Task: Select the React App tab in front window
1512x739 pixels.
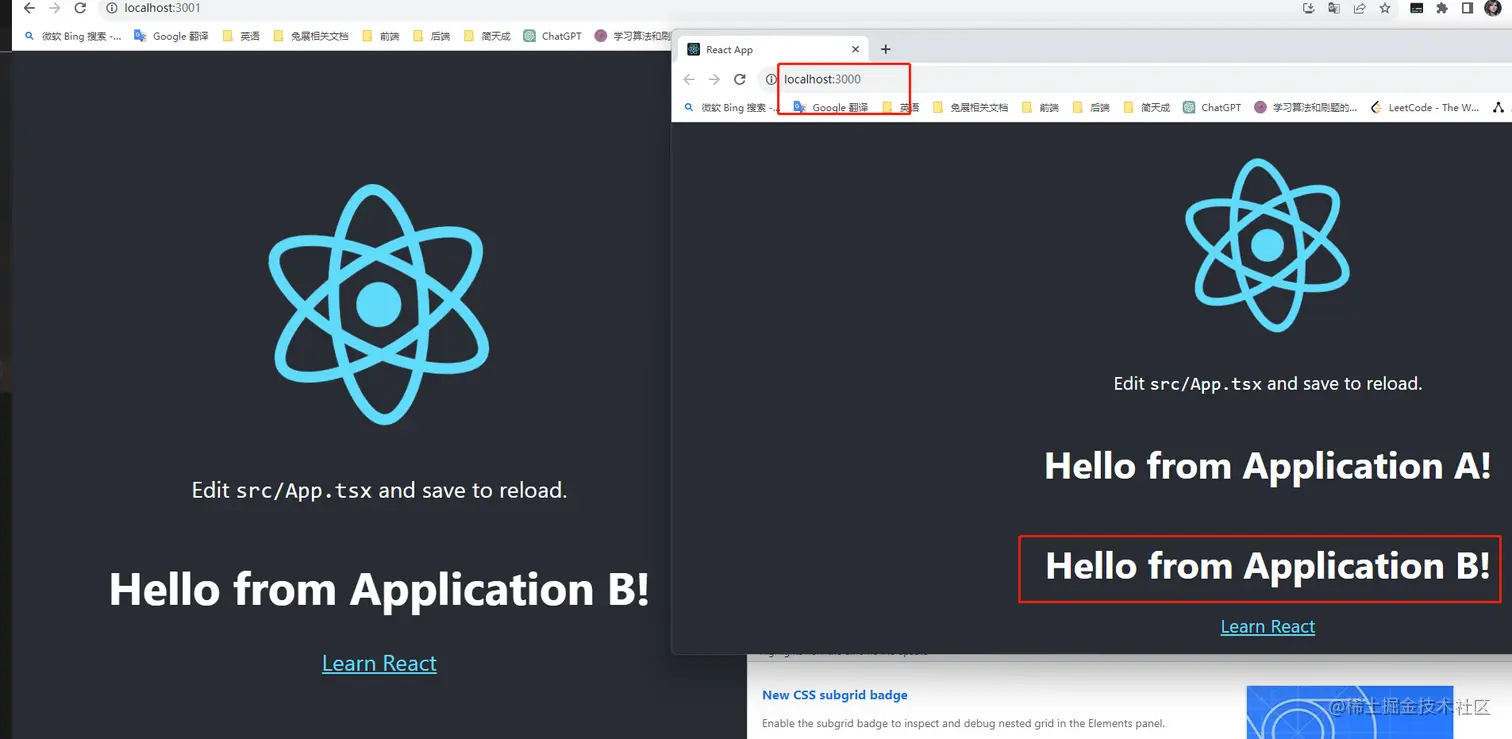Action: (771, 49)
